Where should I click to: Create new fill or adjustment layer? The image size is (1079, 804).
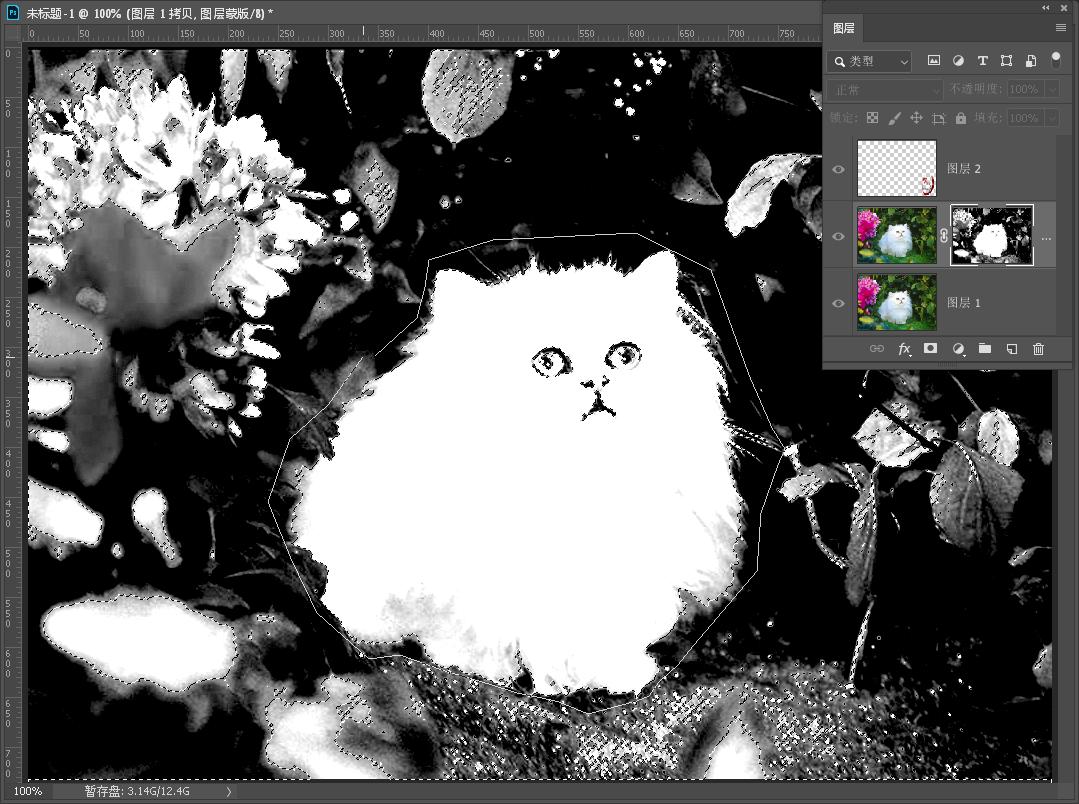coord(958,349)
